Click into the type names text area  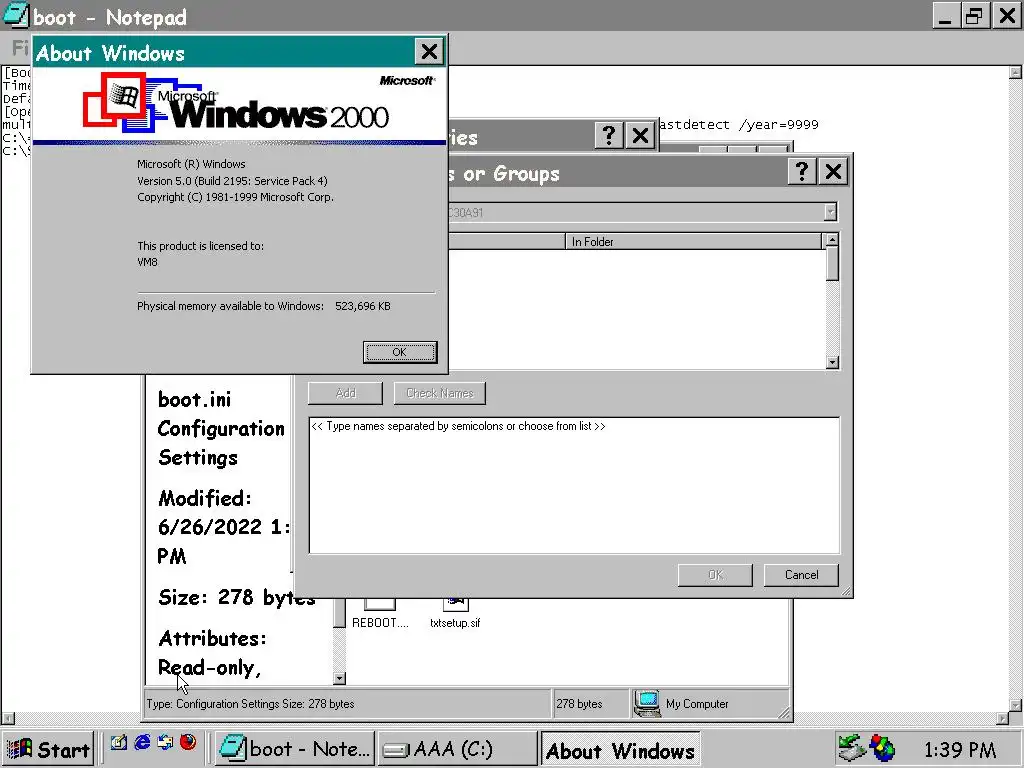574,485
